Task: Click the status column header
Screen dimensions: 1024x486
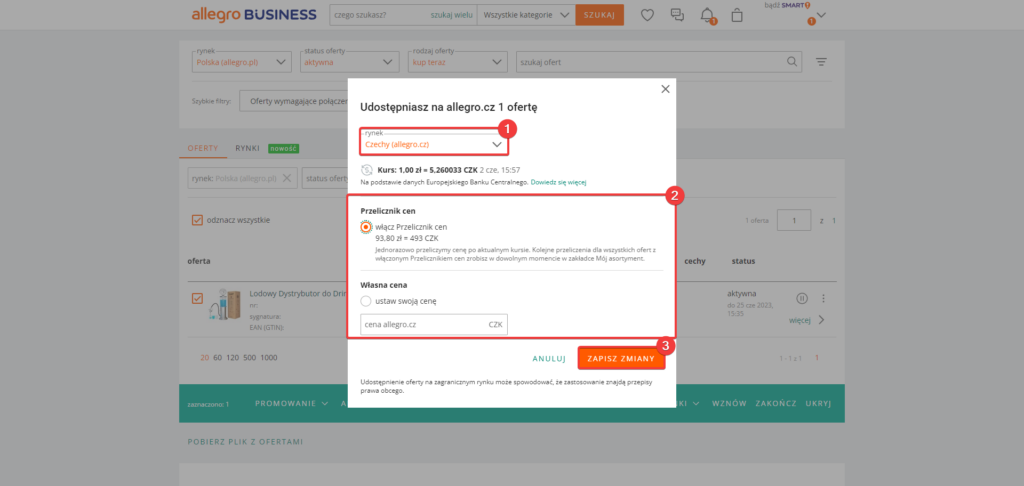Action: [743, 261]
